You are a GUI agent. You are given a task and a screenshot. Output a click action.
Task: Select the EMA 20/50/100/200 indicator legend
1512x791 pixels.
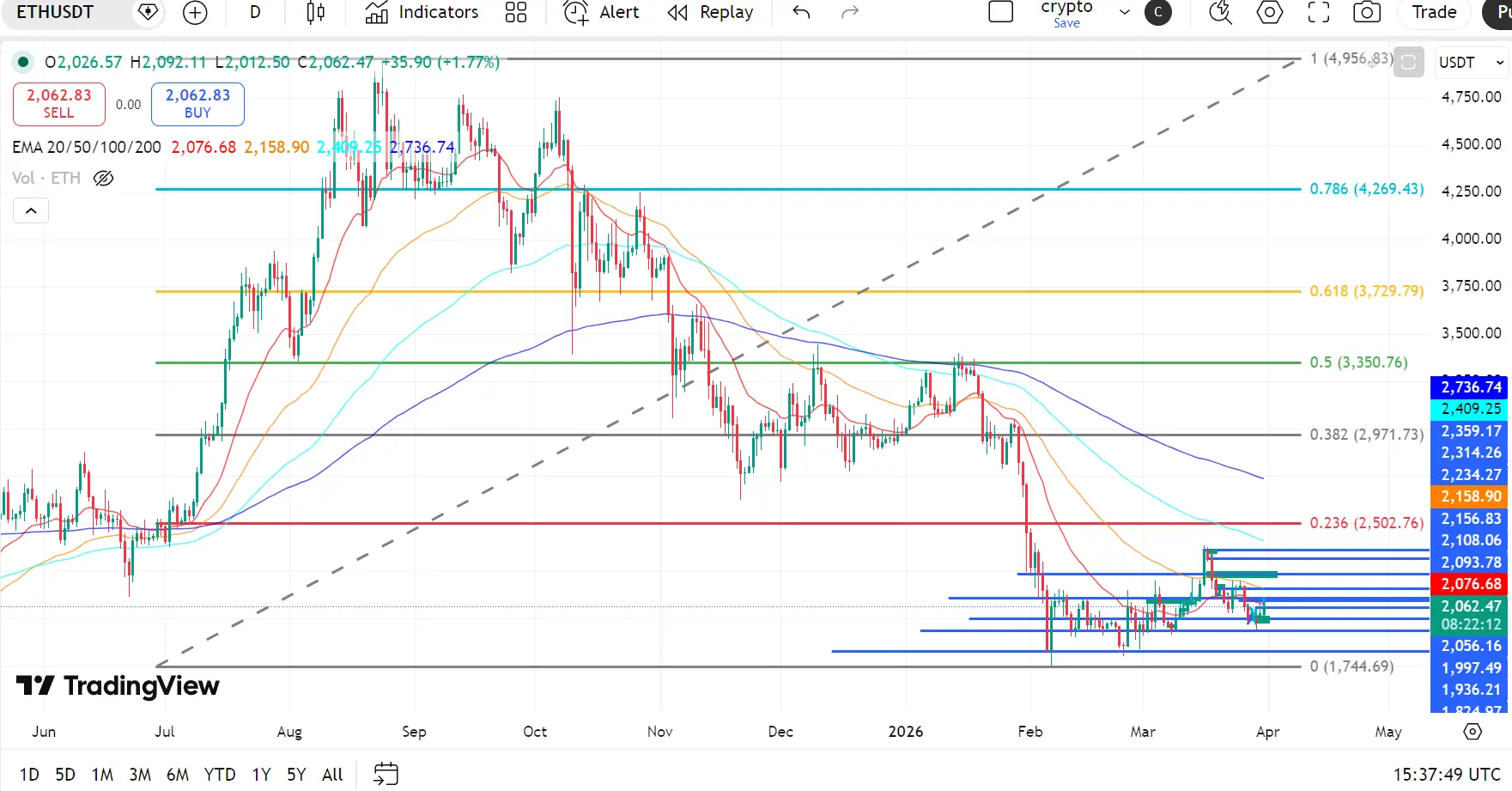tap(87, 147)
